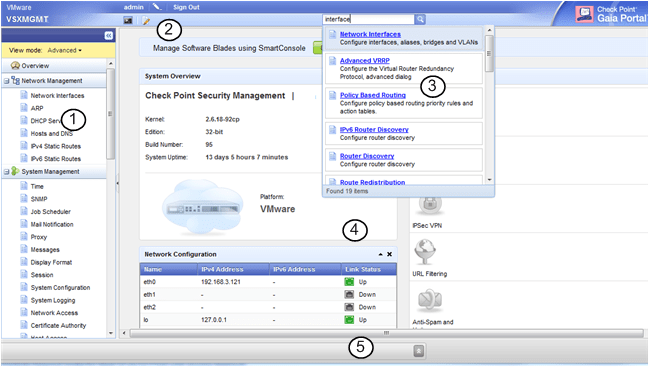Open the terminal console icon in toolbar
This screenshot has height=367, width=649.
click(x=128, y=20)
